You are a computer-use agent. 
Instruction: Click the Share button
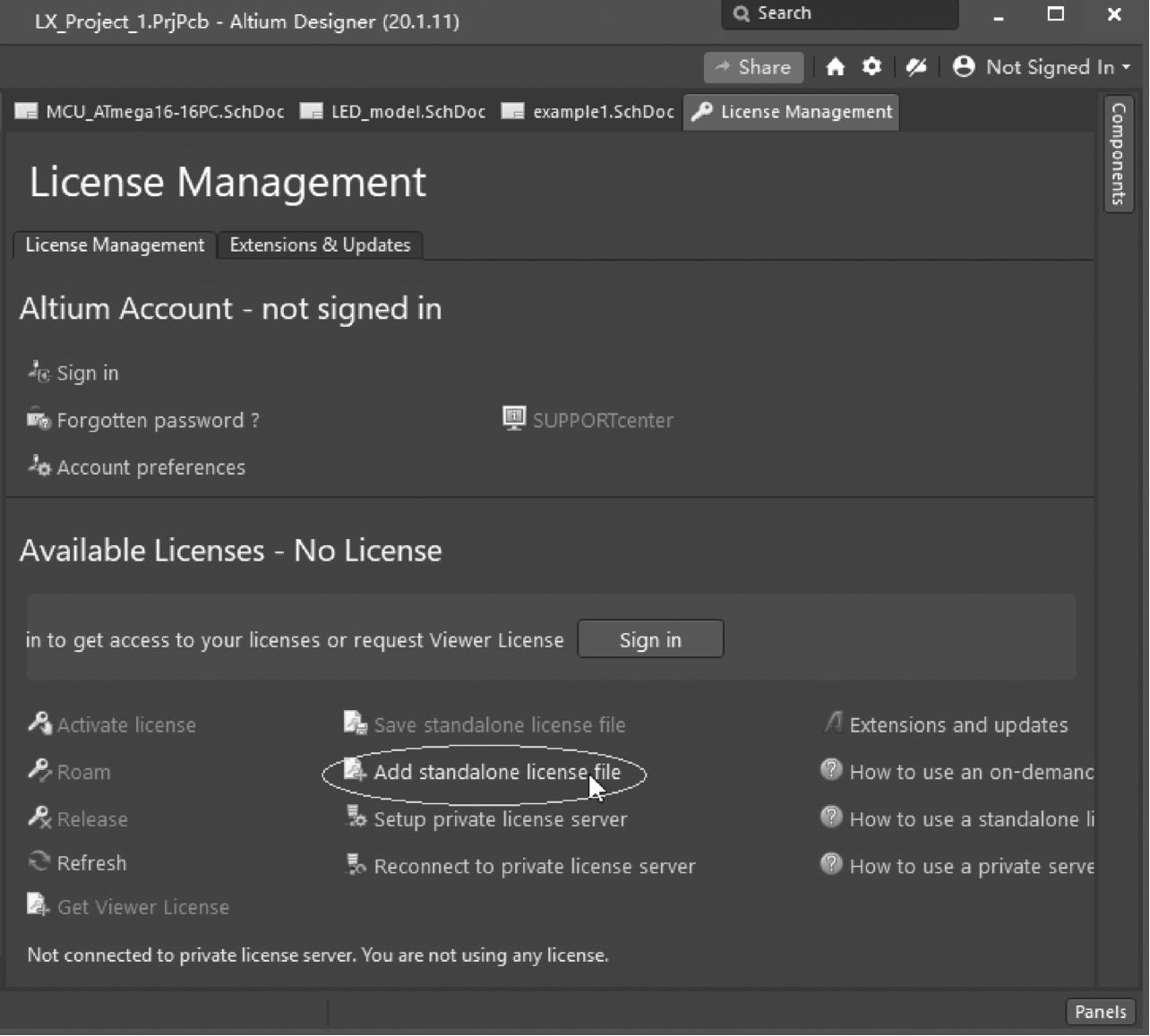click(753, 67)
